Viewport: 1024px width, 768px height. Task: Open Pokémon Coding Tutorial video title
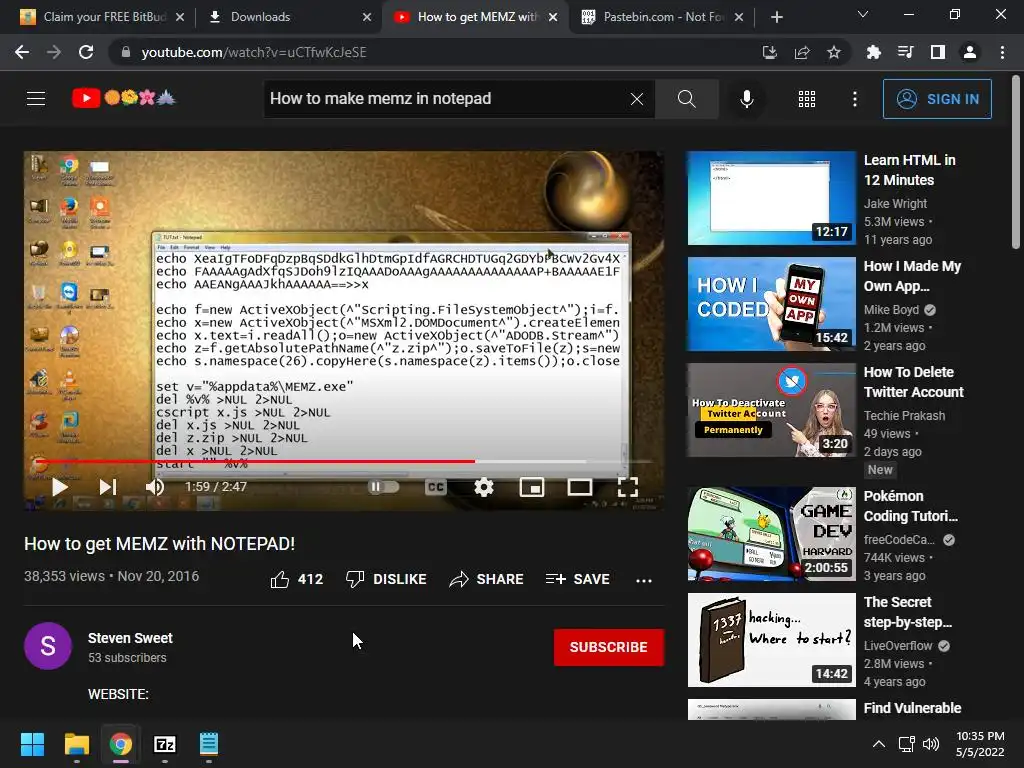(910, 506)
